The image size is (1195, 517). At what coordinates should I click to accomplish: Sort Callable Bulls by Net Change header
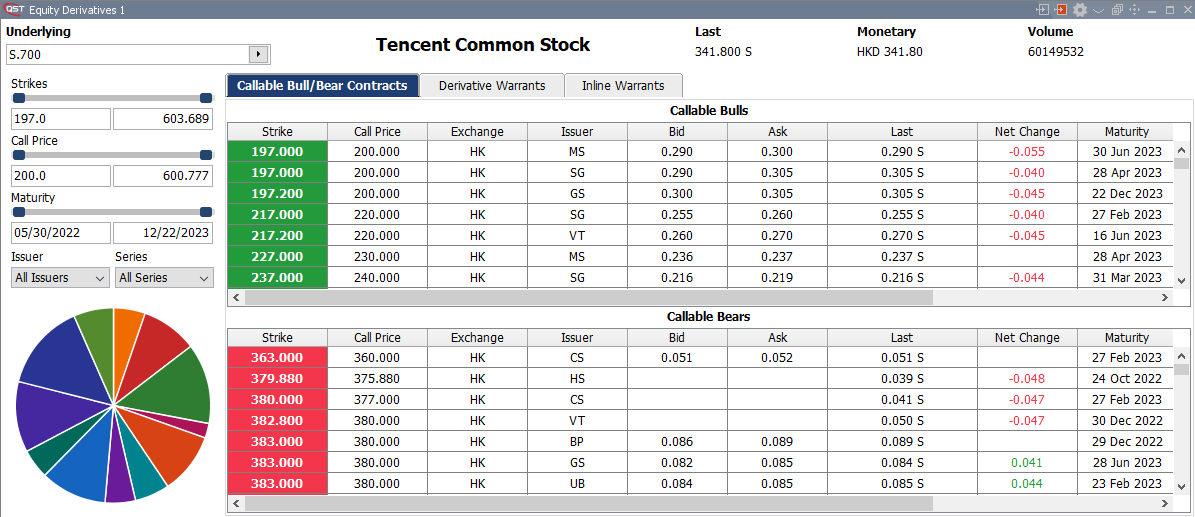point(1027,131)
